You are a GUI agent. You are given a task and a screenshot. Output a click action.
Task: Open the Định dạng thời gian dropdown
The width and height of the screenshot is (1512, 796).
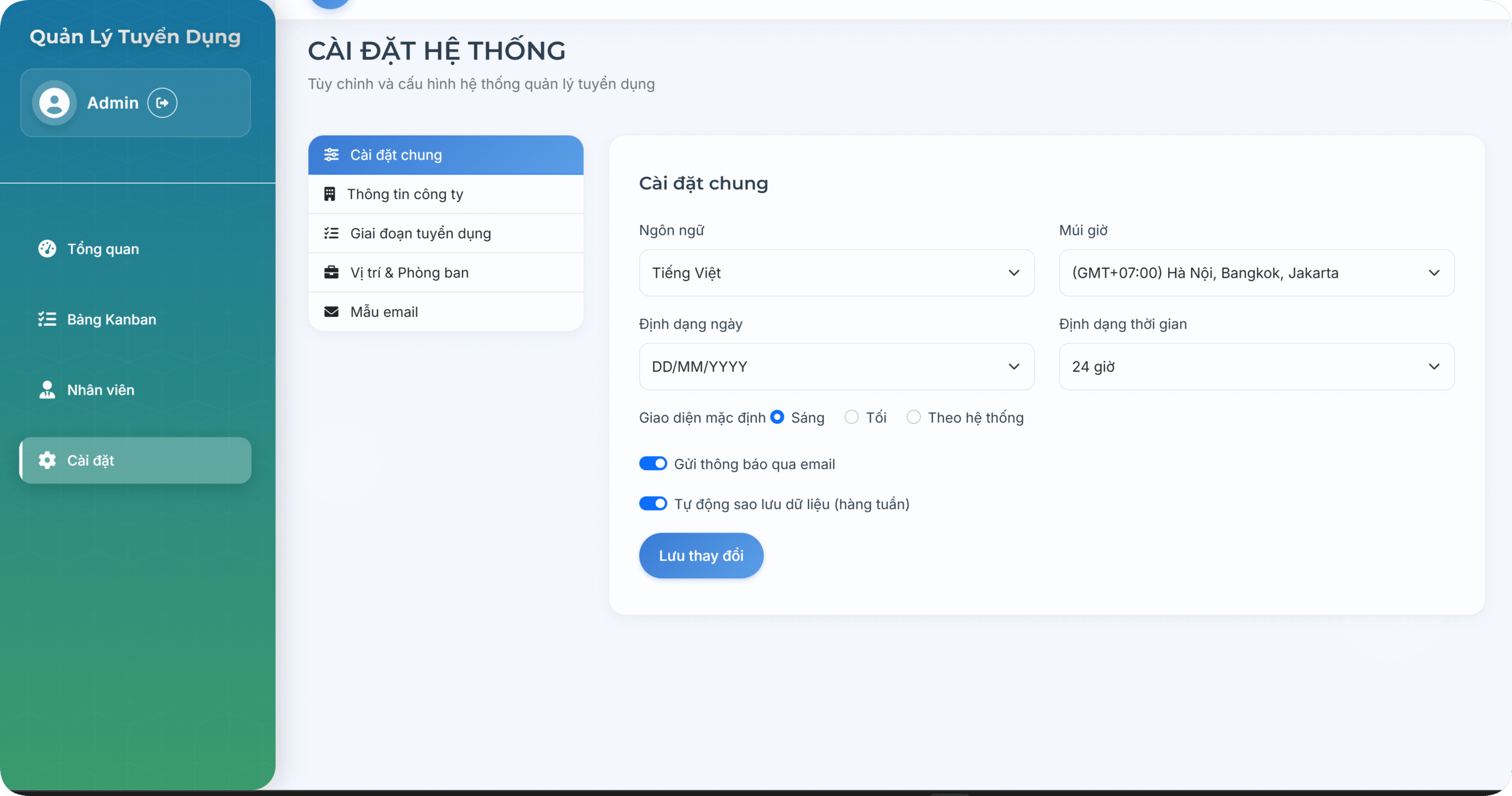(1256, 366)
